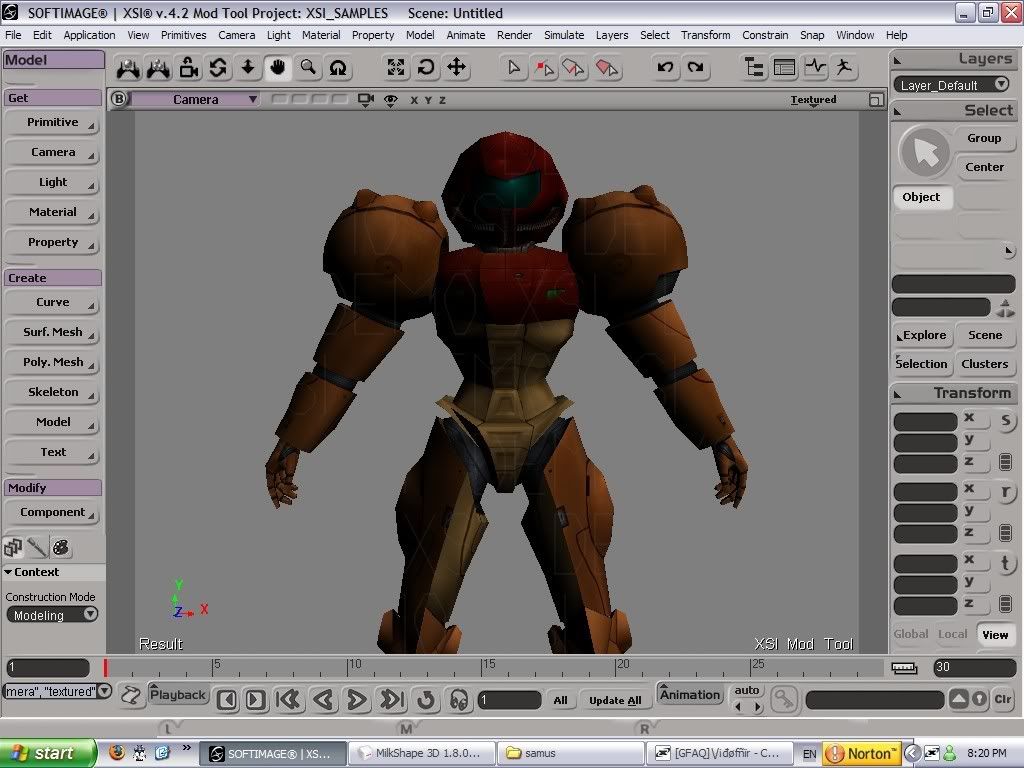1024x768 pixels.
Task: Select the four-arrow move tool
Action: 456,67
